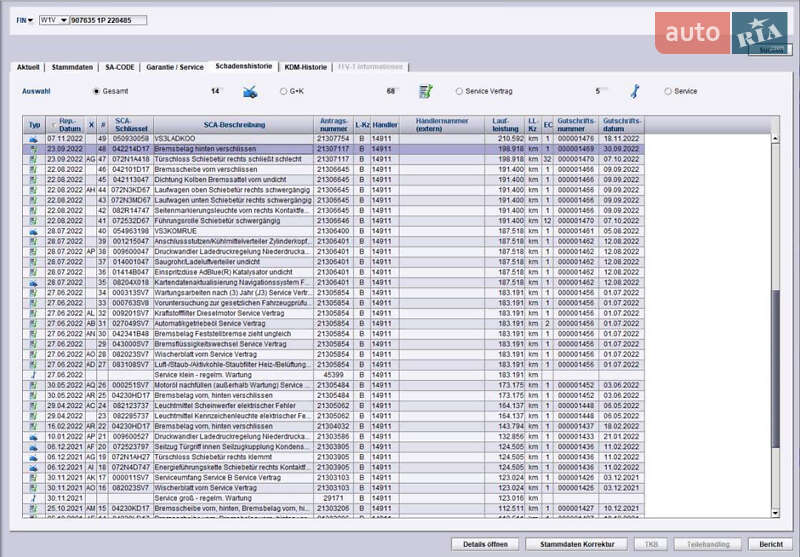Expand the WTV combo box
The width and height of the screenshot is (800, 557).
pos(65,20)
